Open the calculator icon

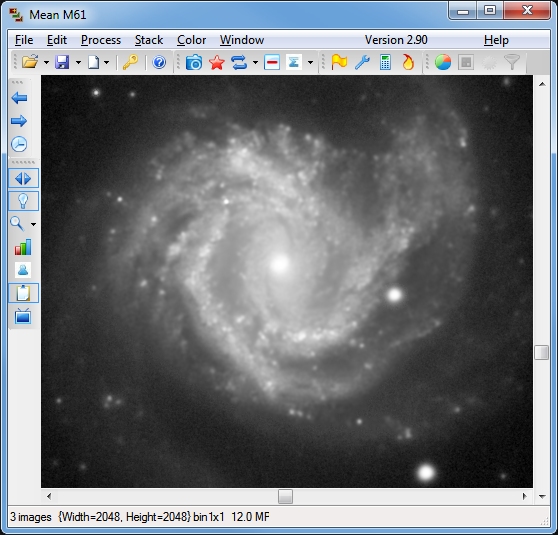click(x=385, y=63)
